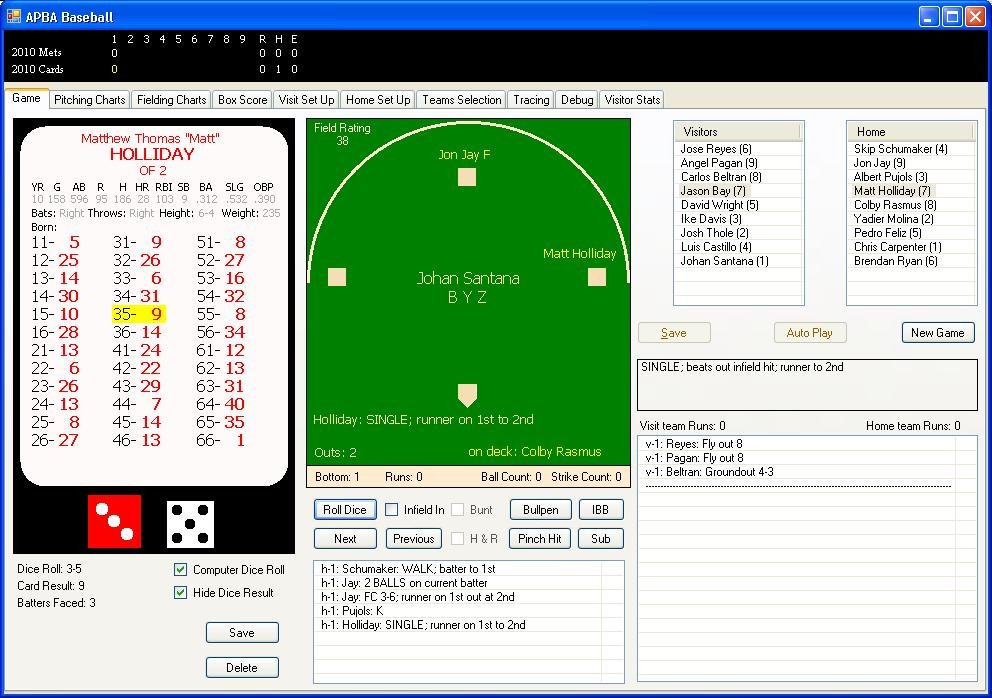This screenshot has width=992, height=698.
Task: Click Pinch Hit for current batter
Action: tap(539, 538)
